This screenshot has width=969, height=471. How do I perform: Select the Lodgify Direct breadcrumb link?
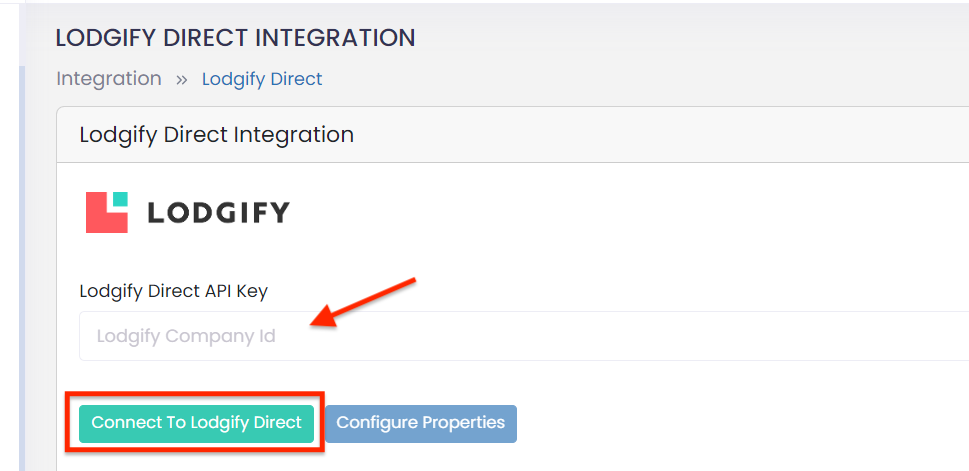click(262, 79)
